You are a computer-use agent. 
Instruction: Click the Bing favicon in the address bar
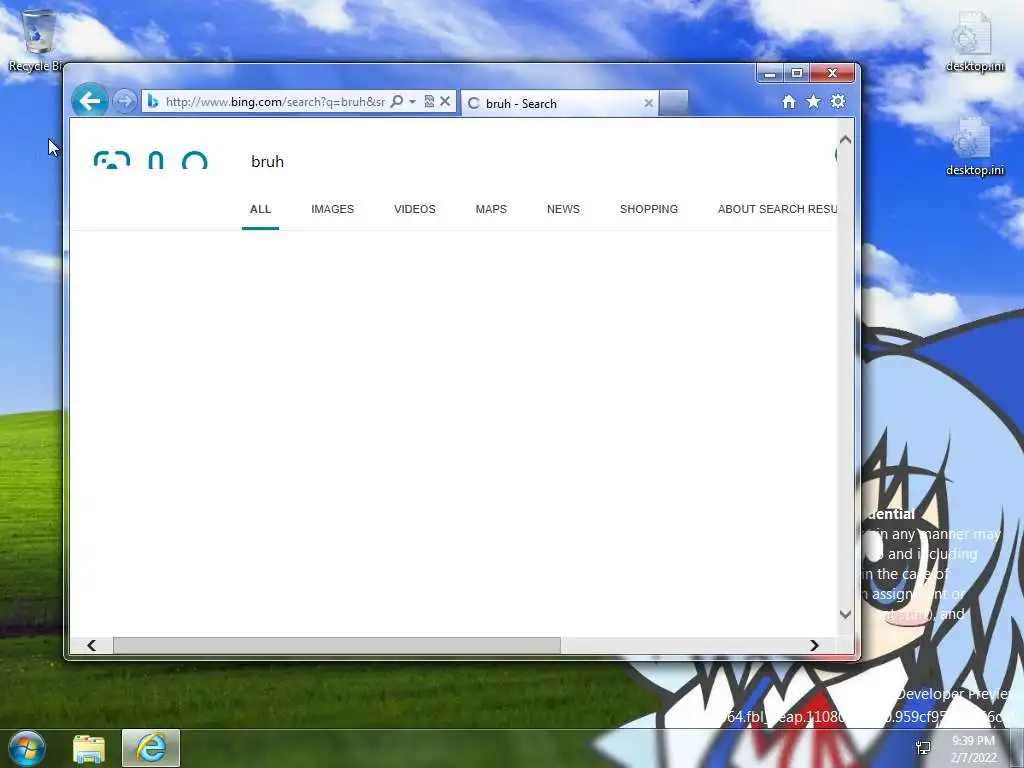coord(153,101)
